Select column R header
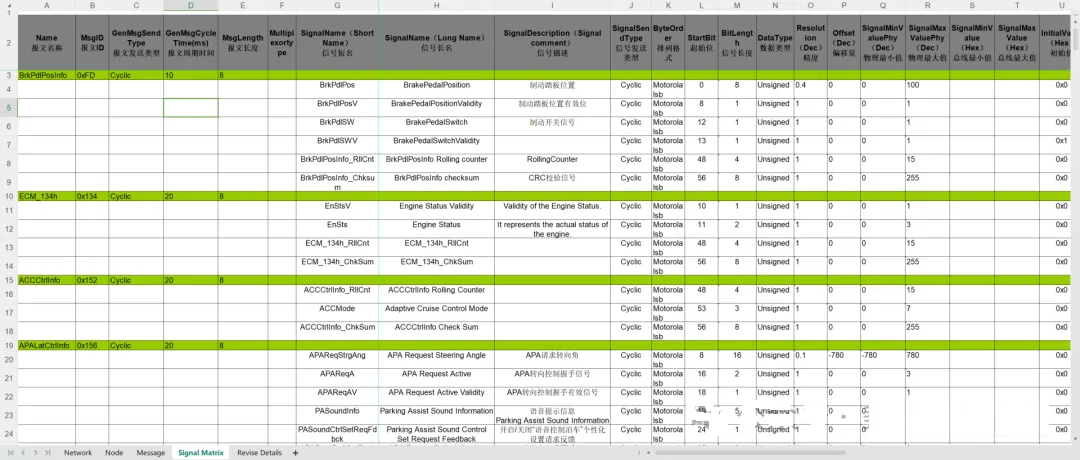 (x=928, y=6)
